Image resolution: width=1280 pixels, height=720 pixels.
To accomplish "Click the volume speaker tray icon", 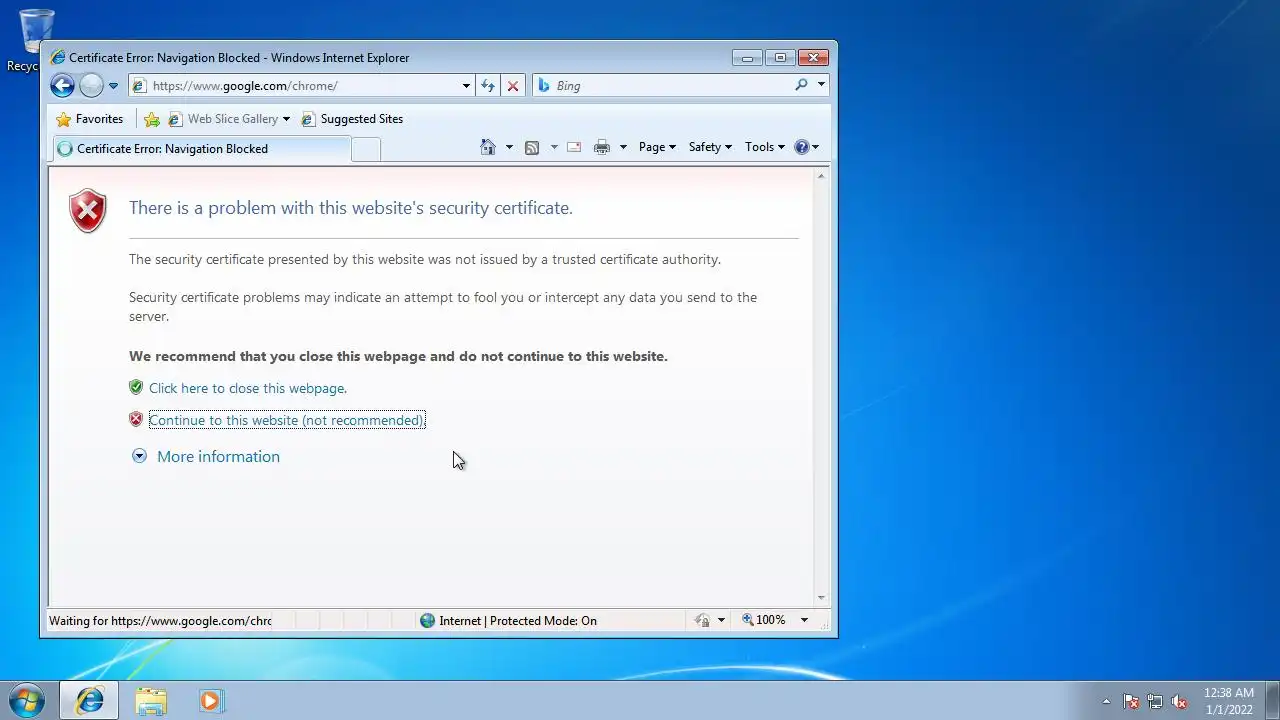I will pyautogui.click(x=1179, y=702).
